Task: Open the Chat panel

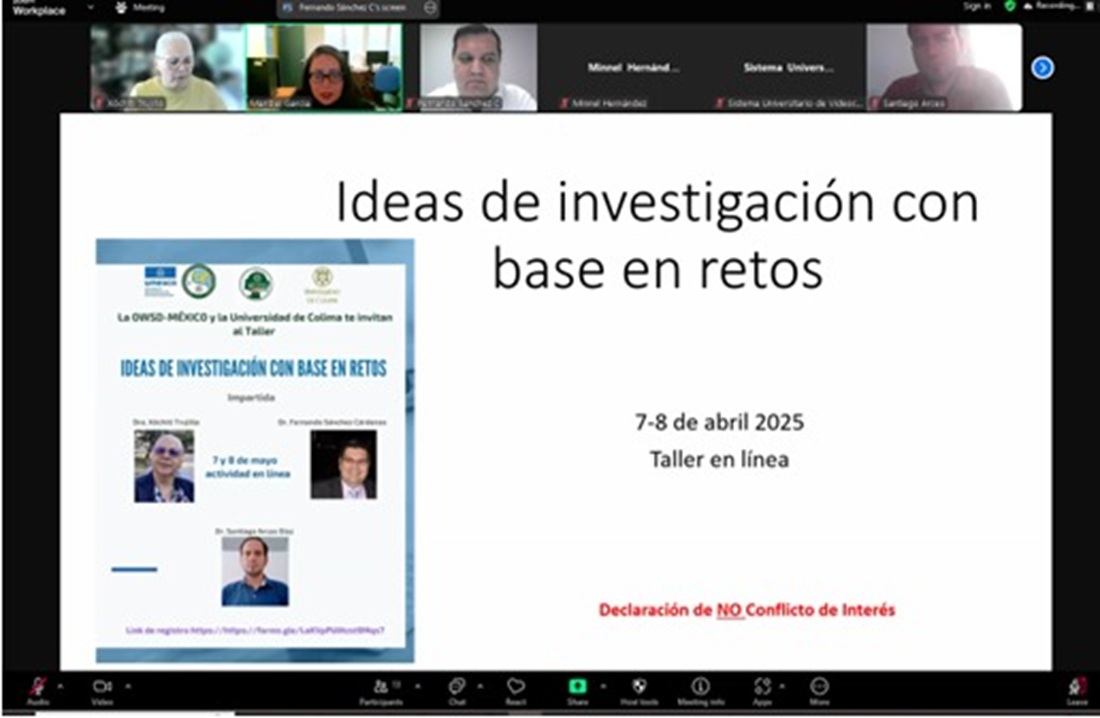Action: tap(457, 687)
